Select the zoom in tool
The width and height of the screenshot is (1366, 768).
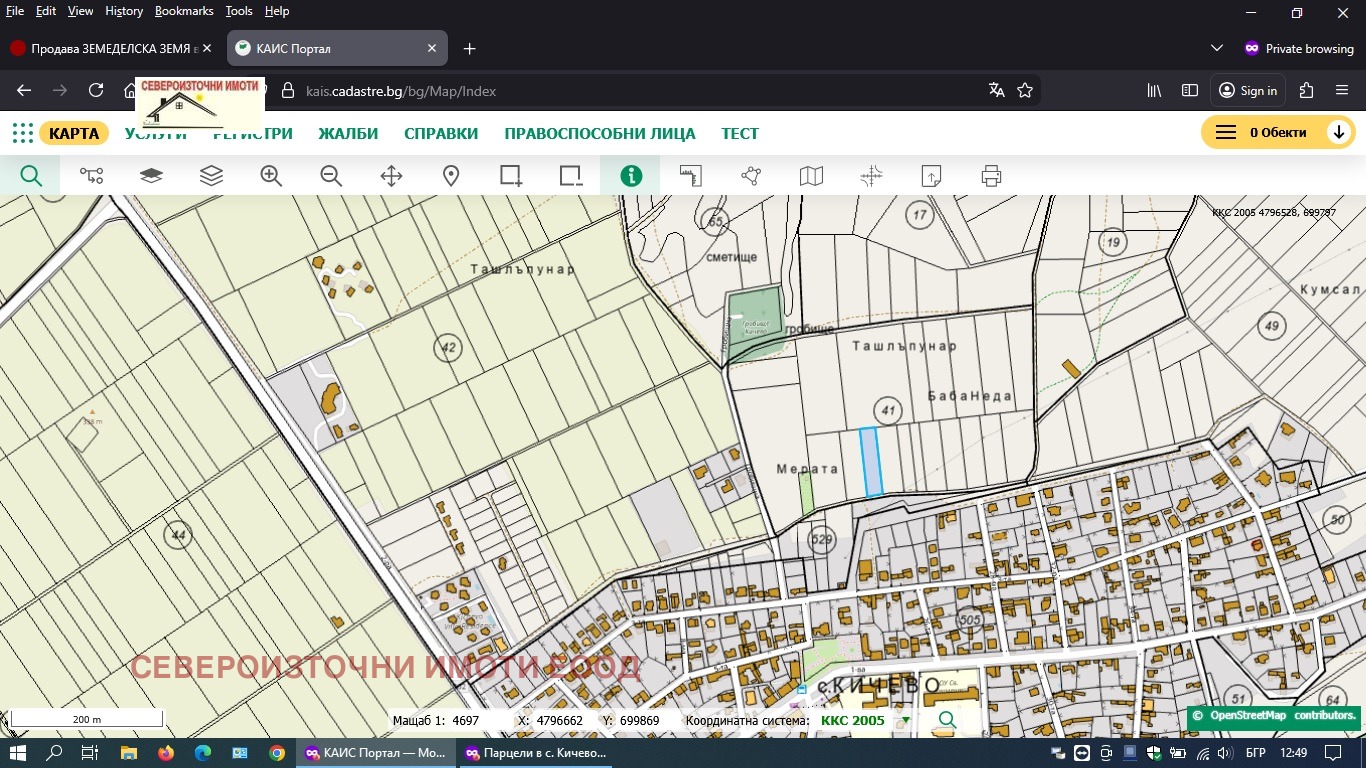pyautogui.click(x=271, y=176)
